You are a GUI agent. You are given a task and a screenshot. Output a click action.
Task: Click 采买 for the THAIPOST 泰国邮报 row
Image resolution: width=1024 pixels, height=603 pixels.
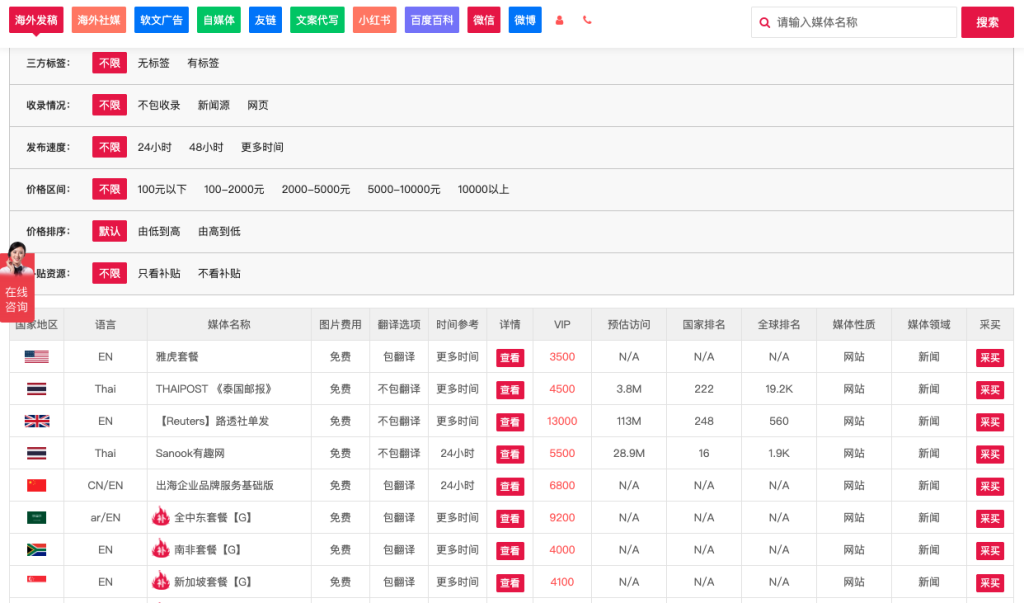click(988, 389)
